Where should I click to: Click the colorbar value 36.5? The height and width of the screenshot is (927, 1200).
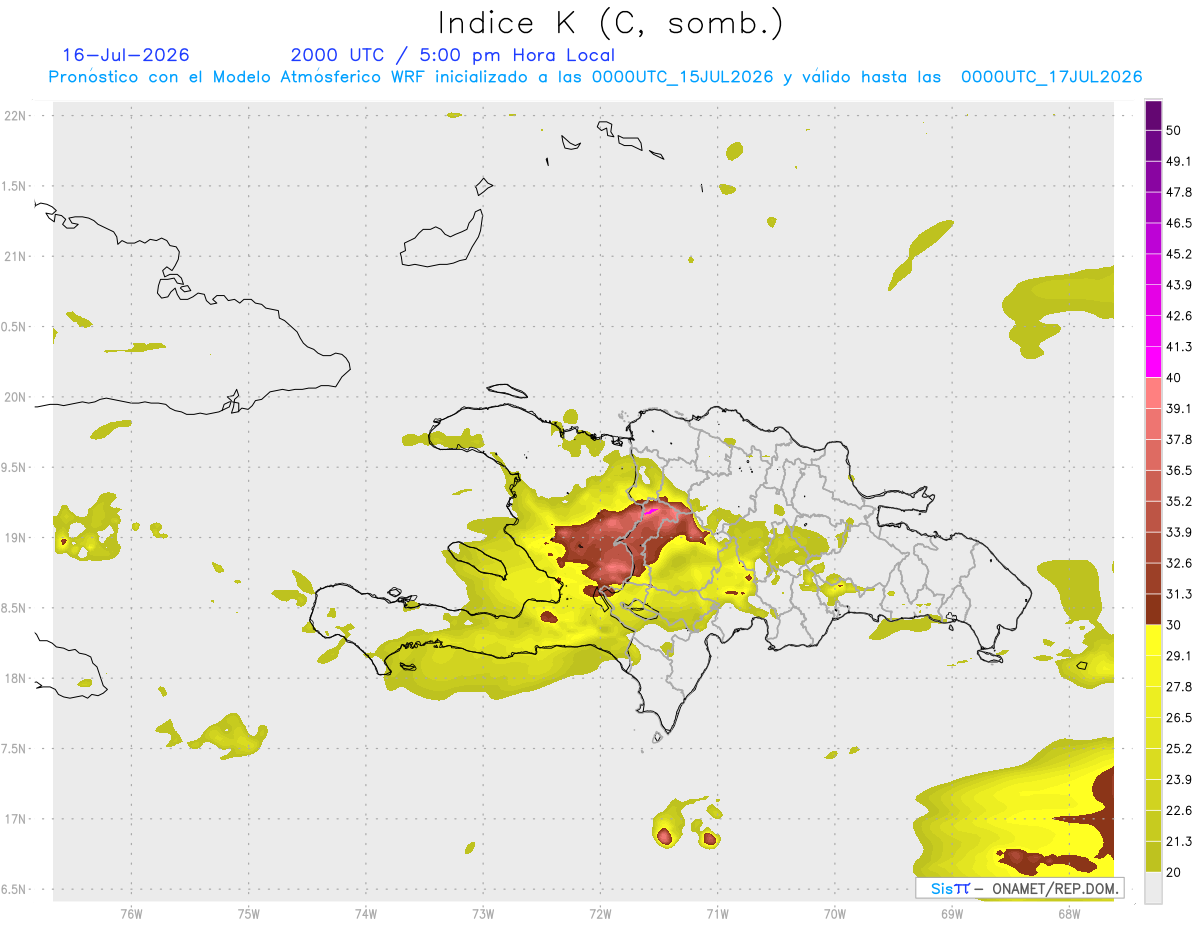point(1179,471)
